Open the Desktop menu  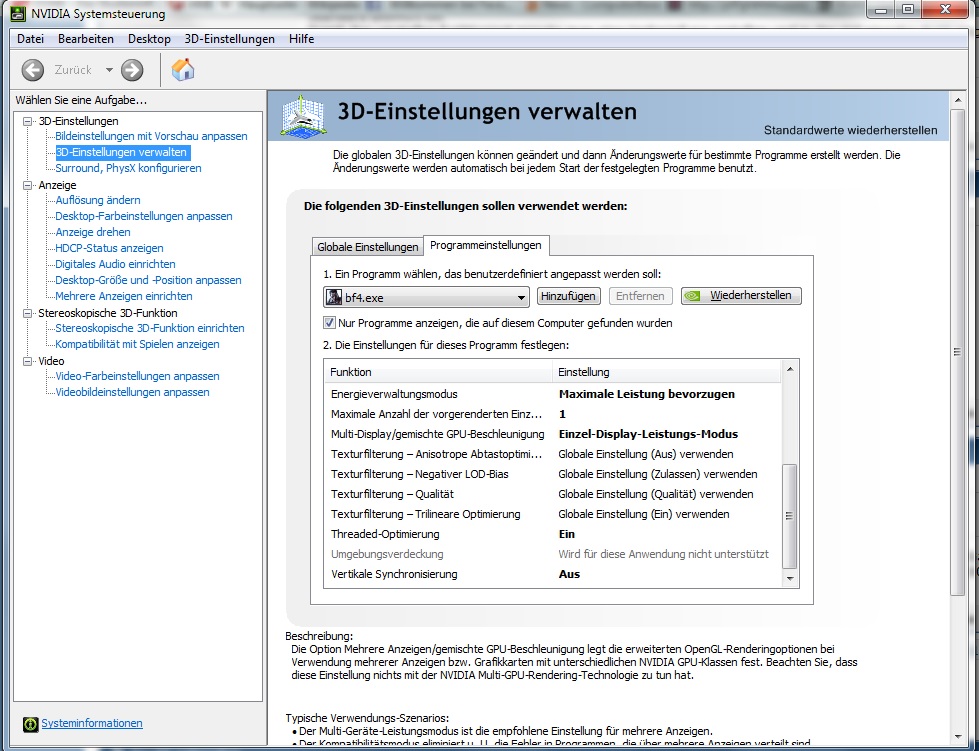pos(149,39)
